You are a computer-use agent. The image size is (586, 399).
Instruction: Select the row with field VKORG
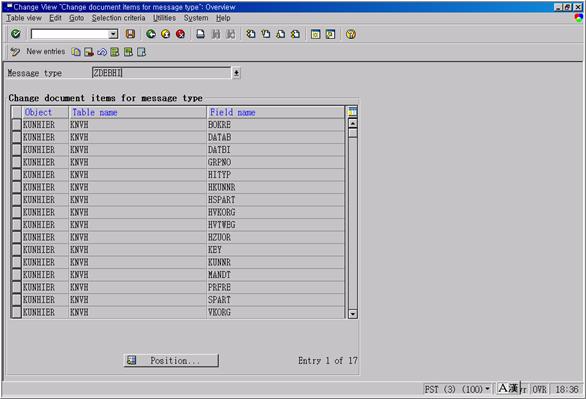16,312
